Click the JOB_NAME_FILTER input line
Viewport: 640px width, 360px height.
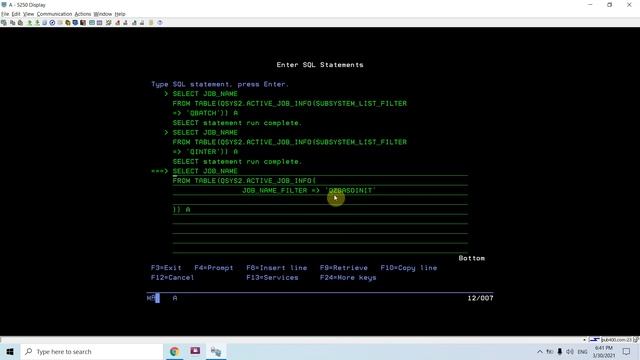[x=320, y=190]
